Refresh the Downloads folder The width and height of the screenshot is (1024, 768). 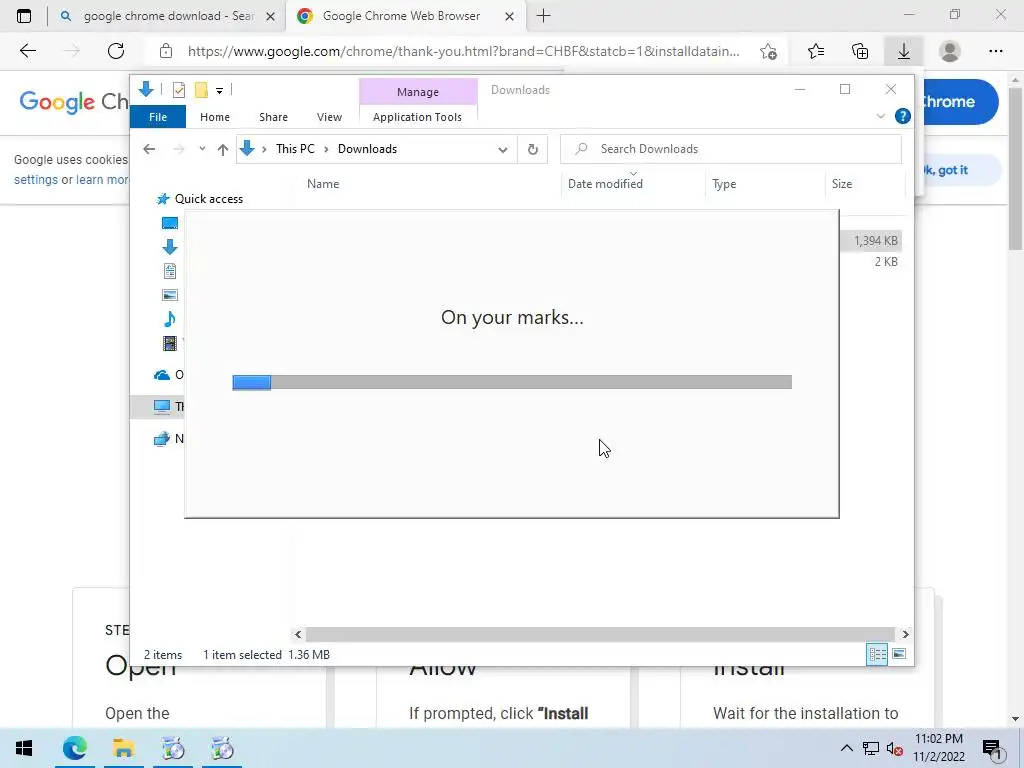533,150
